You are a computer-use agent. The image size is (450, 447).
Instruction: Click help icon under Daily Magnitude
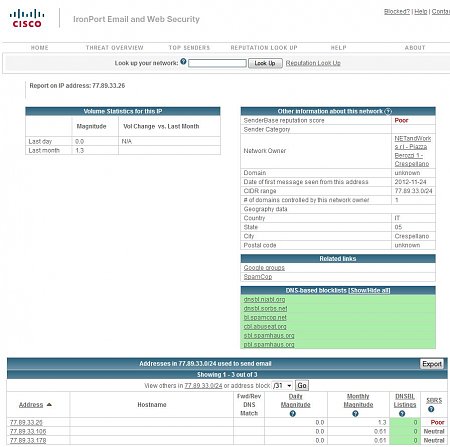point(293,414)
